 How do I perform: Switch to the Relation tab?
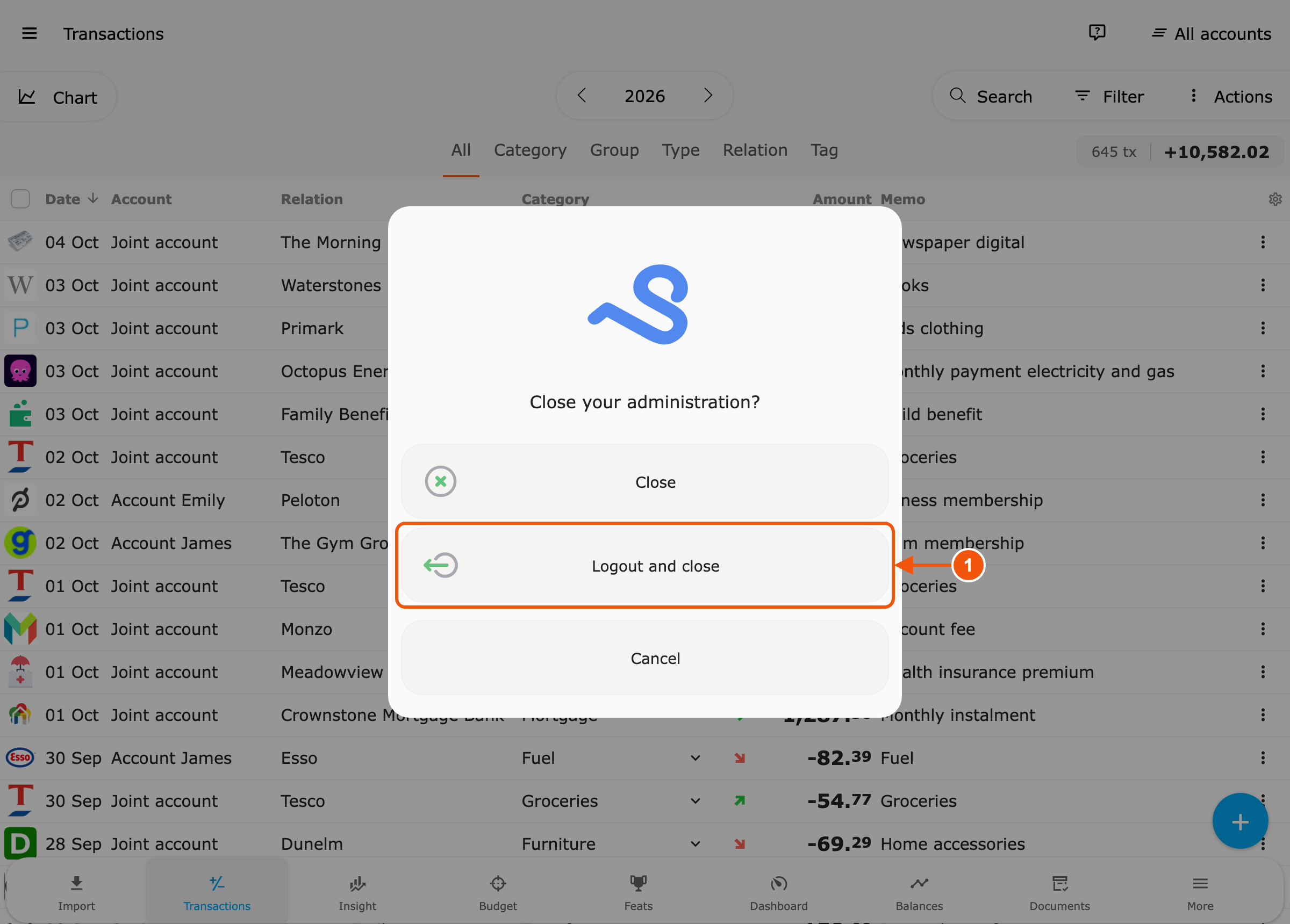(x=755, y=150)
